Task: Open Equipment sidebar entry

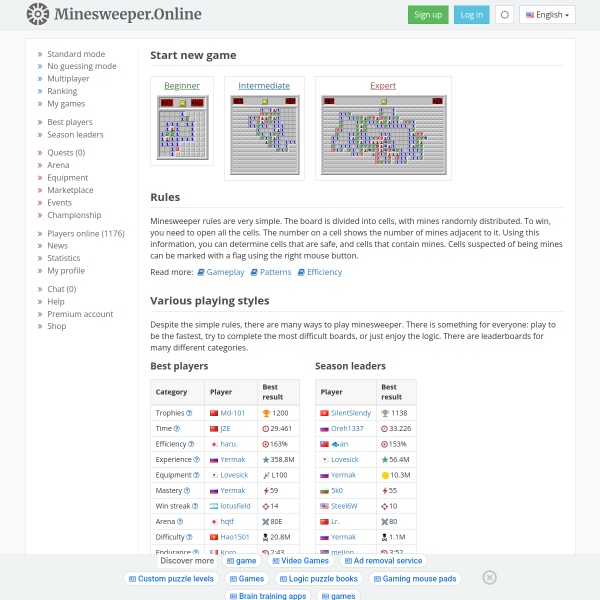Action: click(x=67, y=178)
